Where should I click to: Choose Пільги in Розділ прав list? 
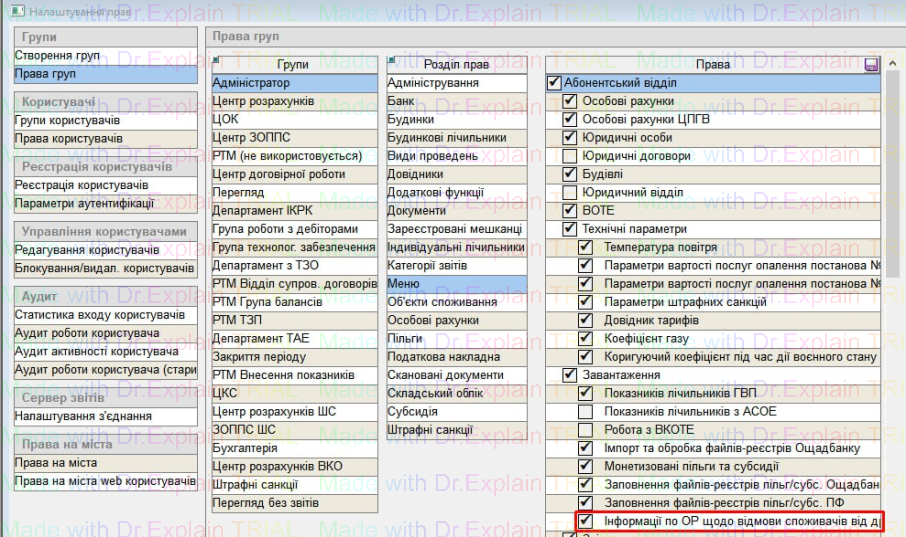(406, 339)
